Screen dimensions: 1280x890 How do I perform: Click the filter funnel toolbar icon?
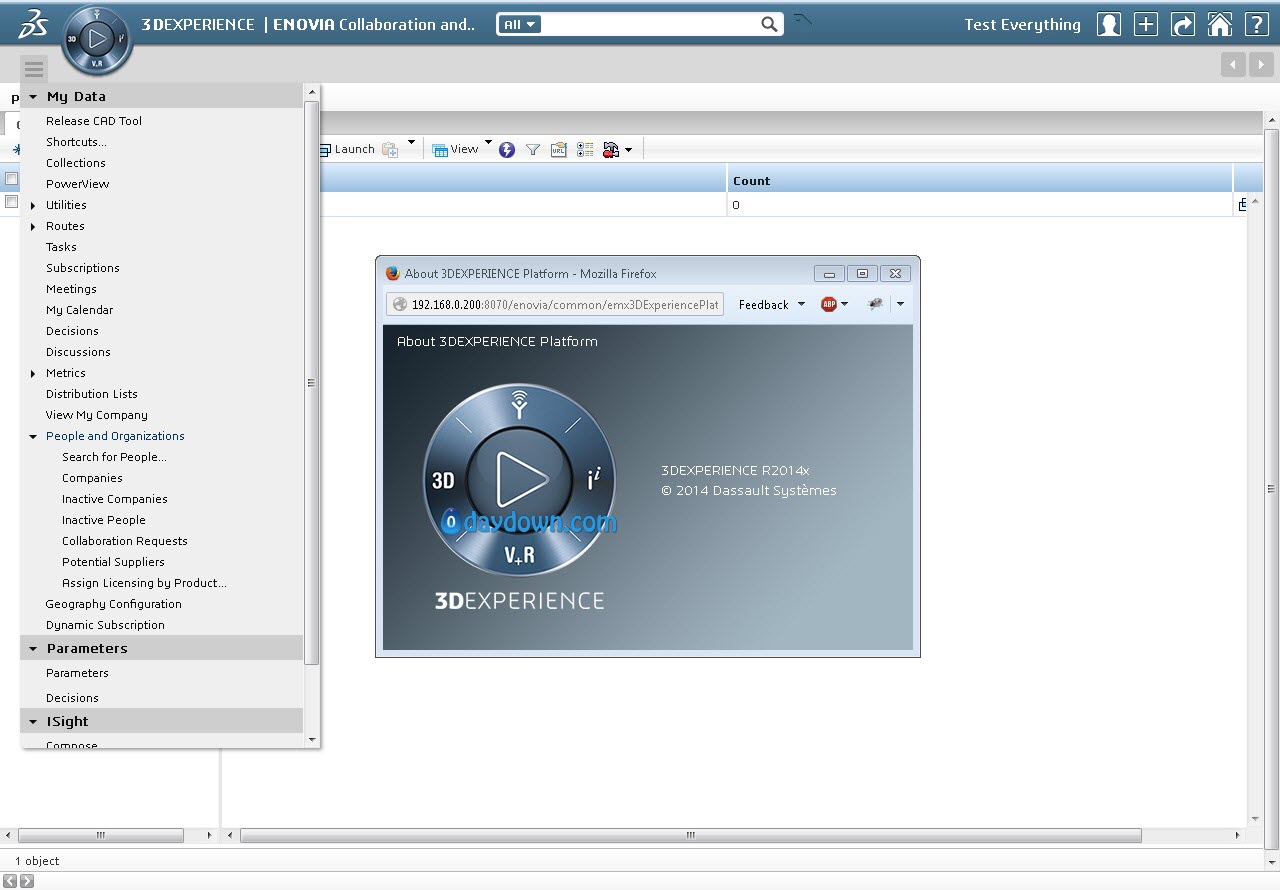[x=533, y=150]
